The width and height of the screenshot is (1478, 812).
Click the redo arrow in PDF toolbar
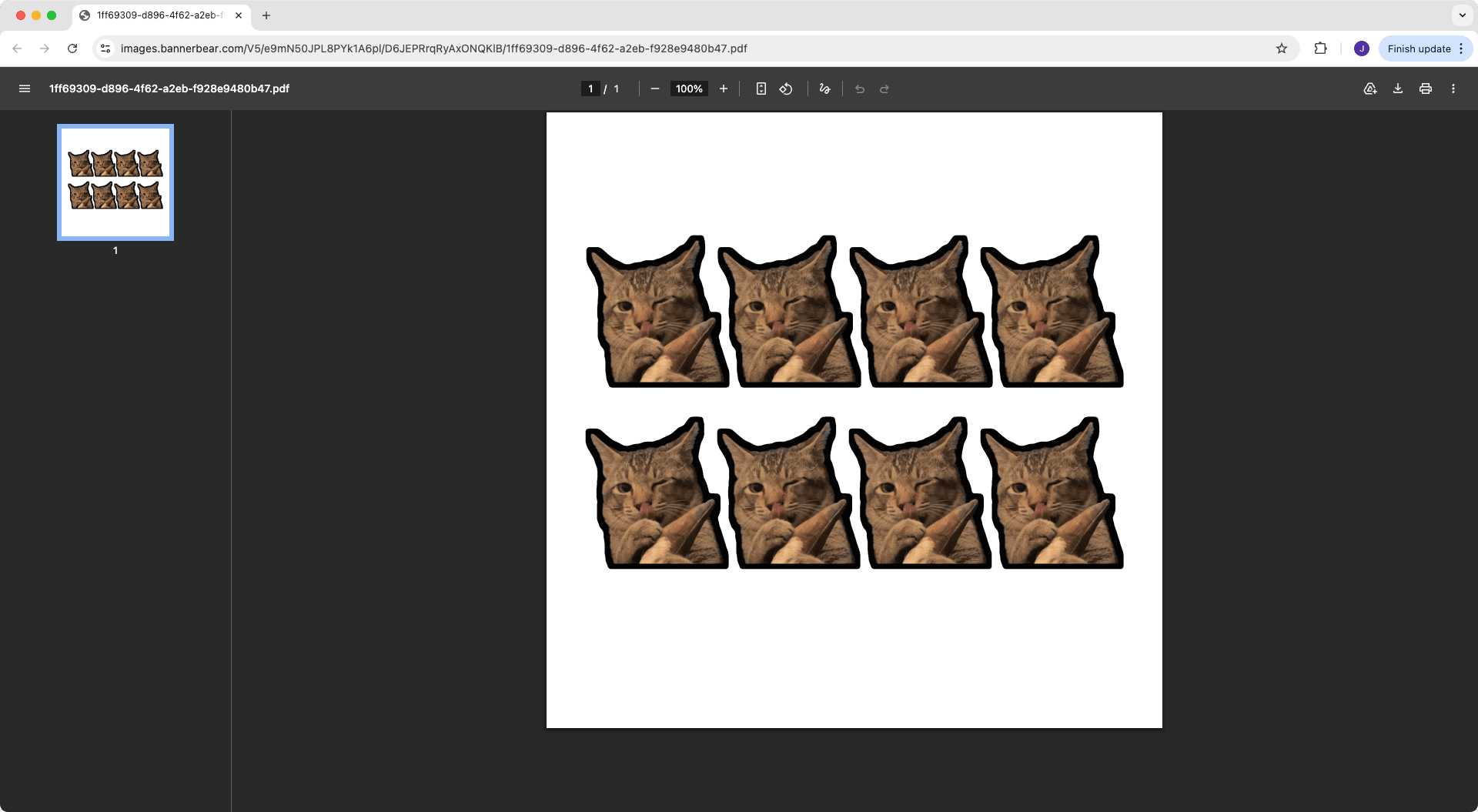pos(884,89)
